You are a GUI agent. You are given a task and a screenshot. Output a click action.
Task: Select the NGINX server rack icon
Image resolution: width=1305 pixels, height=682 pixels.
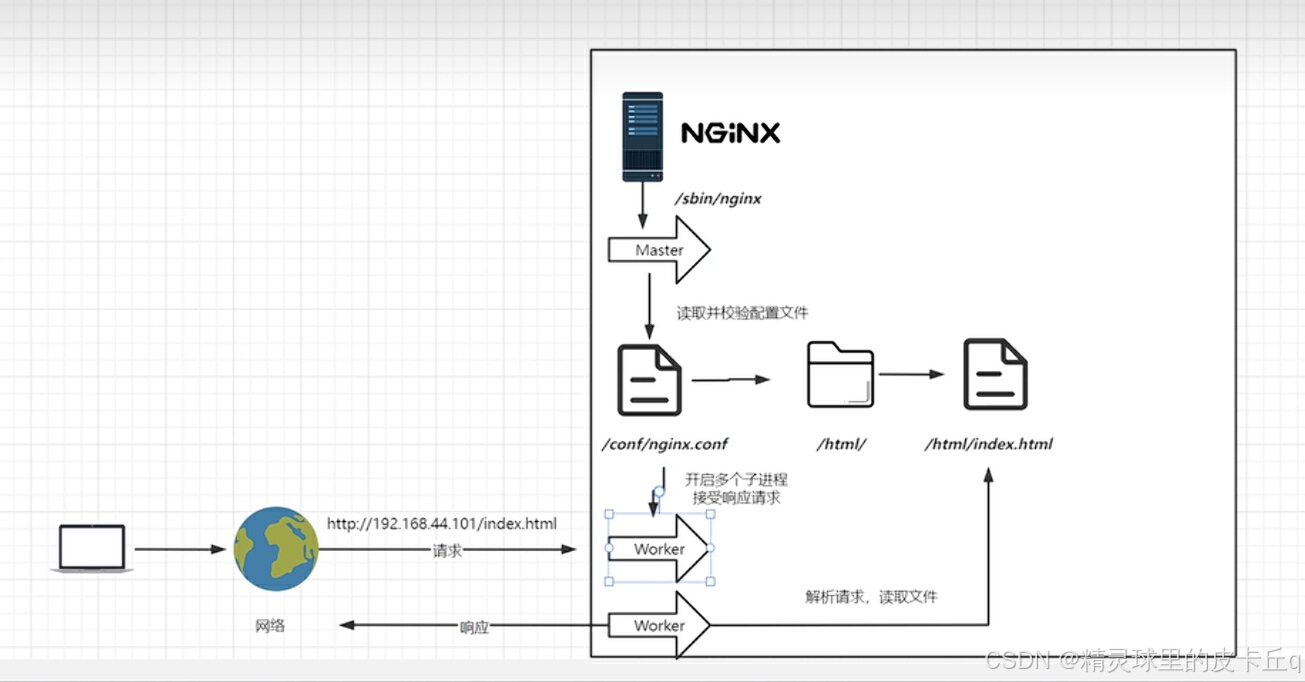(x=642, y=137)
